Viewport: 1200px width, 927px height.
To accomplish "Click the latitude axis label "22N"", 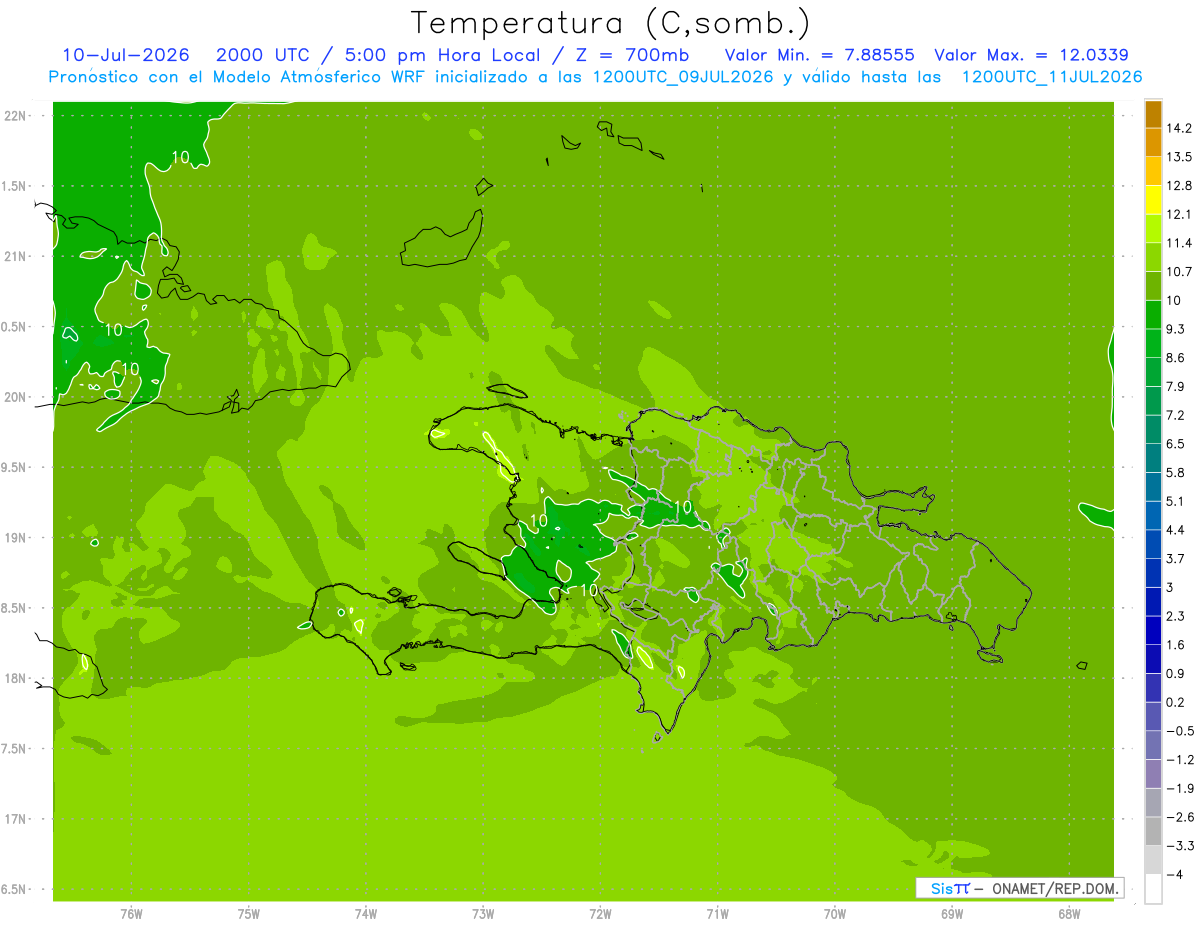I will pos(15,116).
